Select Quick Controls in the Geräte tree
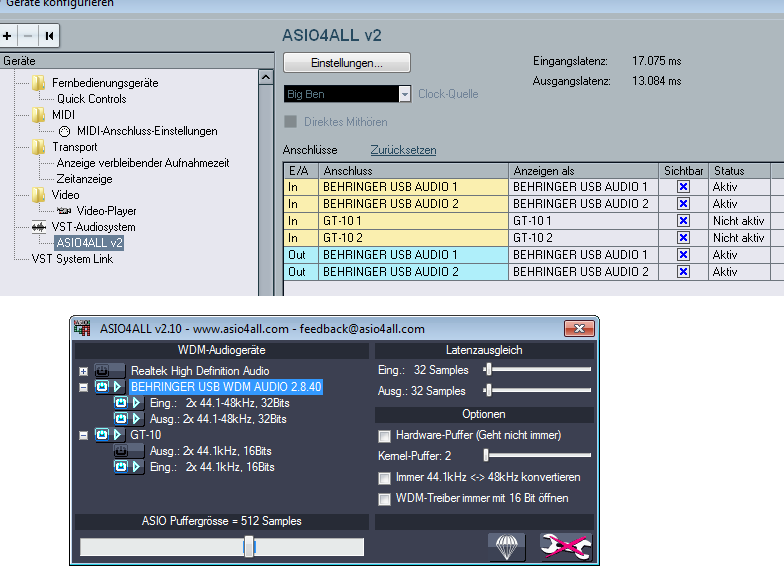This screenshot has height=578, width=784. point(92,98)
